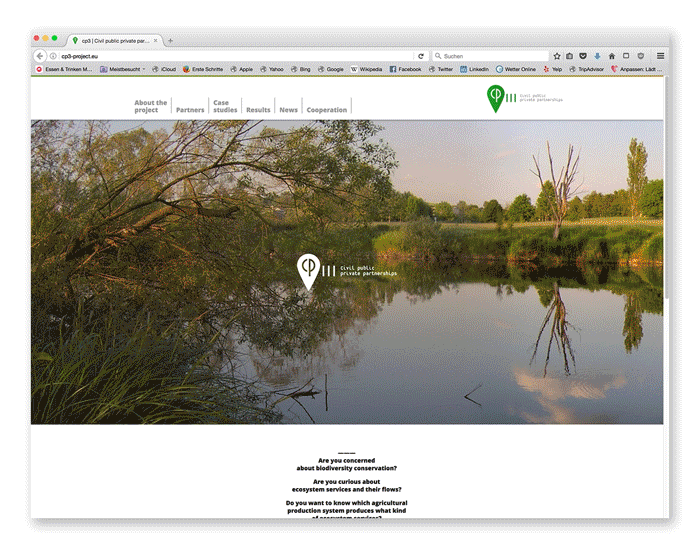Focus the Suchen search field

[490, 56]
